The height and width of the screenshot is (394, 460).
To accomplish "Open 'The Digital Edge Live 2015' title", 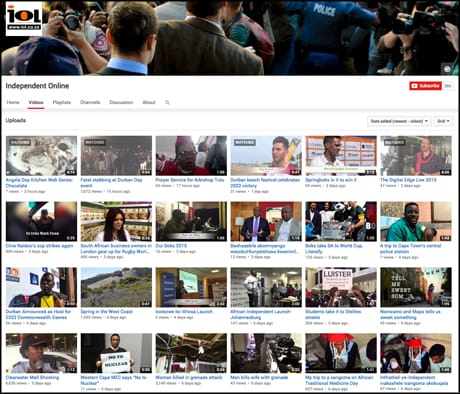I will pos(408,180).
